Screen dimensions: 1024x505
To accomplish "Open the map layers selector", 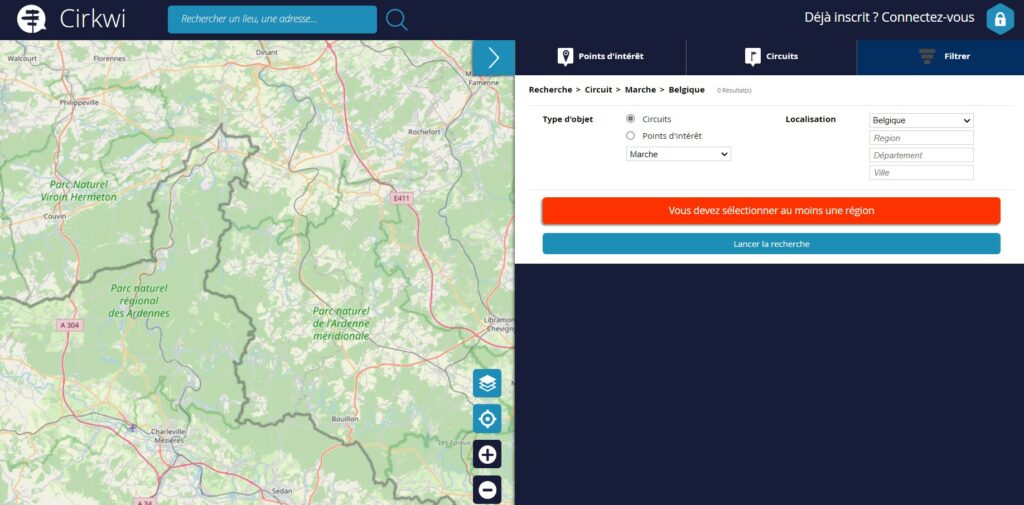I will 487,383.
